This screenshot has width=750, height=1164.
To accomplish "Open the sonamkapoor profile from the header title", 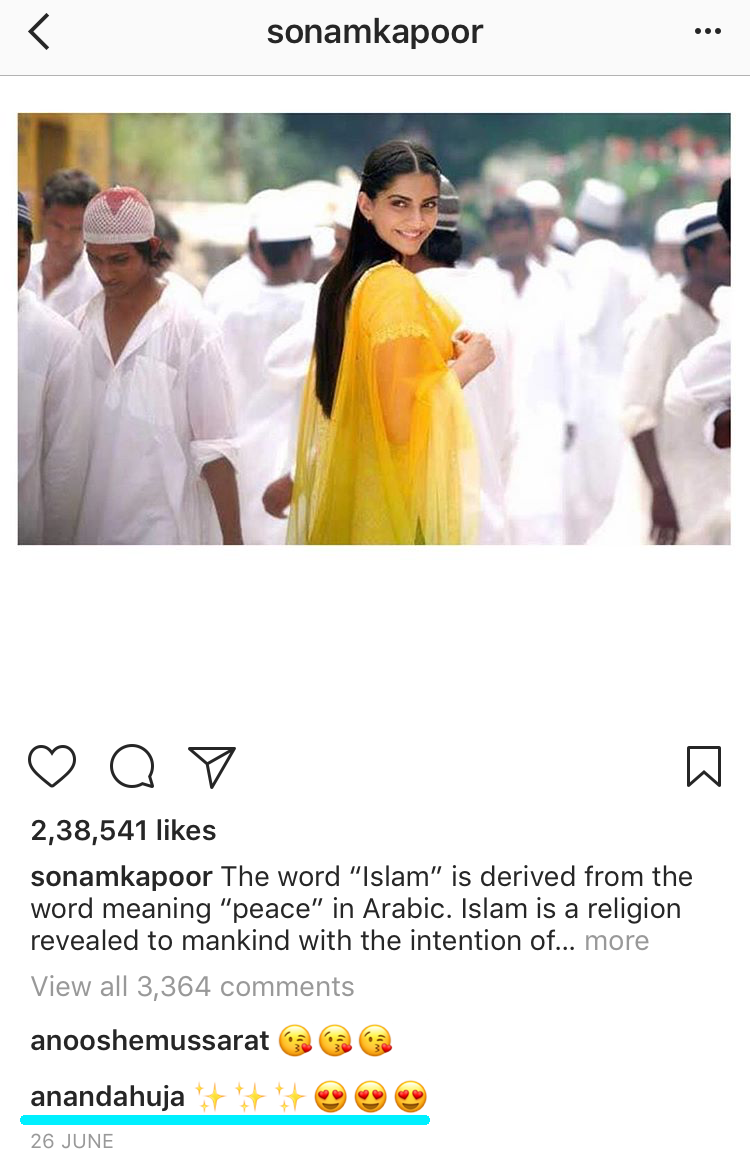I will pyautogui.click(x=375, y=32).
